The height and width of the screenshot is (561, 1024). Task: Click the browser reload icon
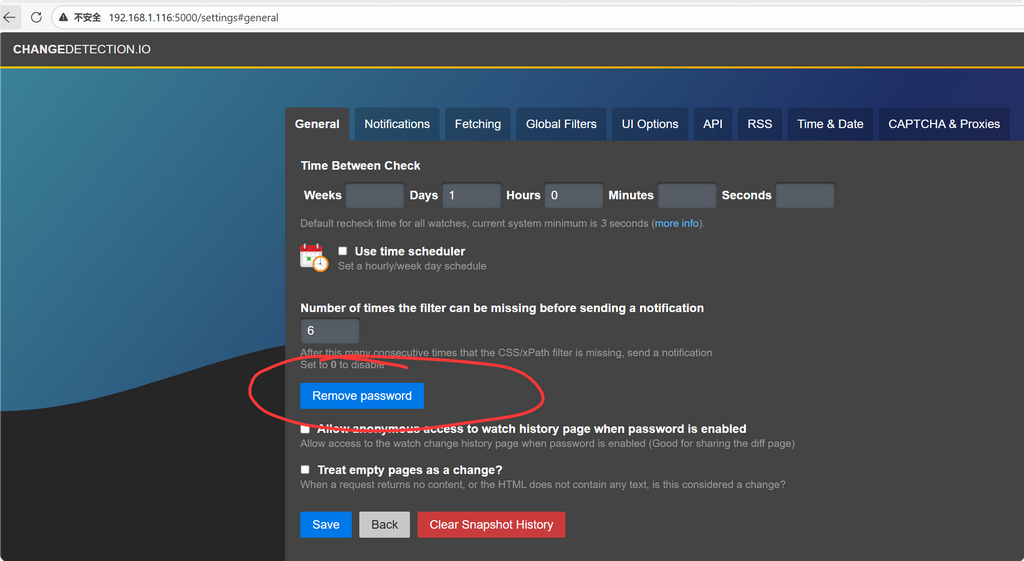tap(37, 17)
